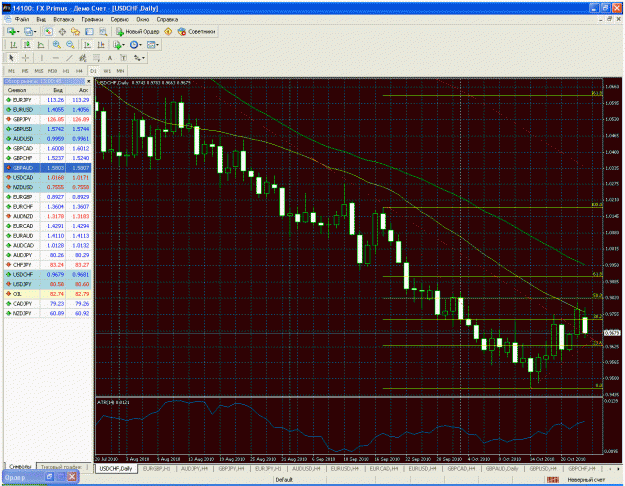
Task: Select the vertical line drawing tool
Action: 41,58
